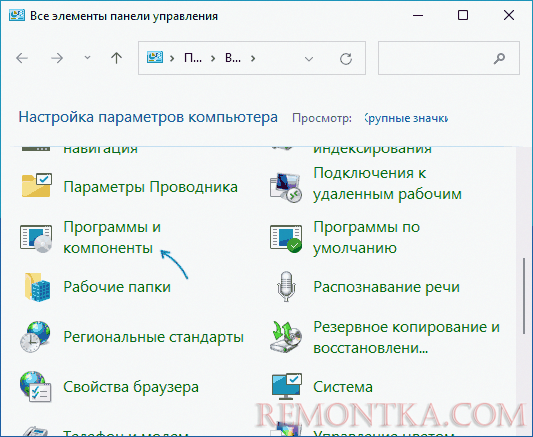Open Система link
This screenshot has height=437, width=533.
point(343,387)
